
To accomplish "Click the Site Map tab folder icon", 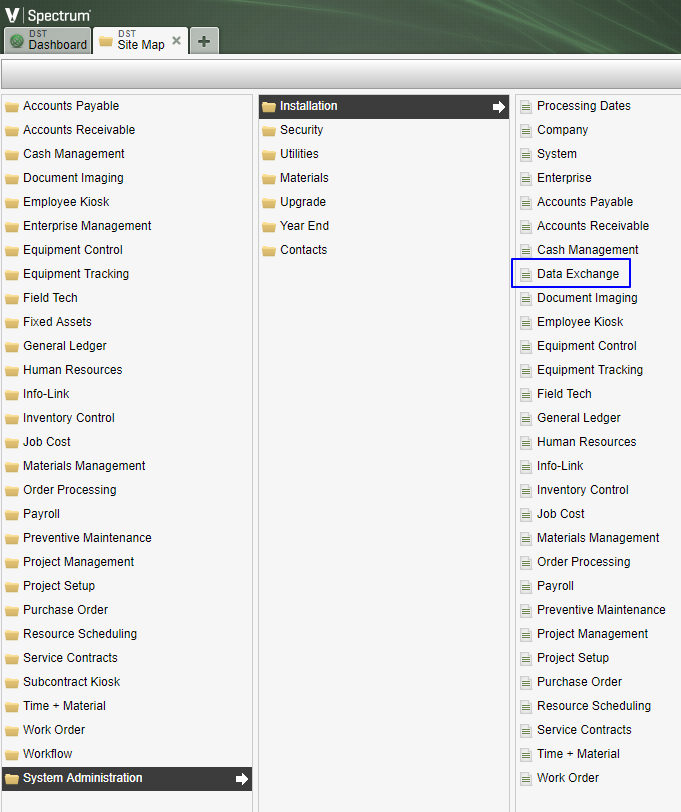I will (106, 41).
